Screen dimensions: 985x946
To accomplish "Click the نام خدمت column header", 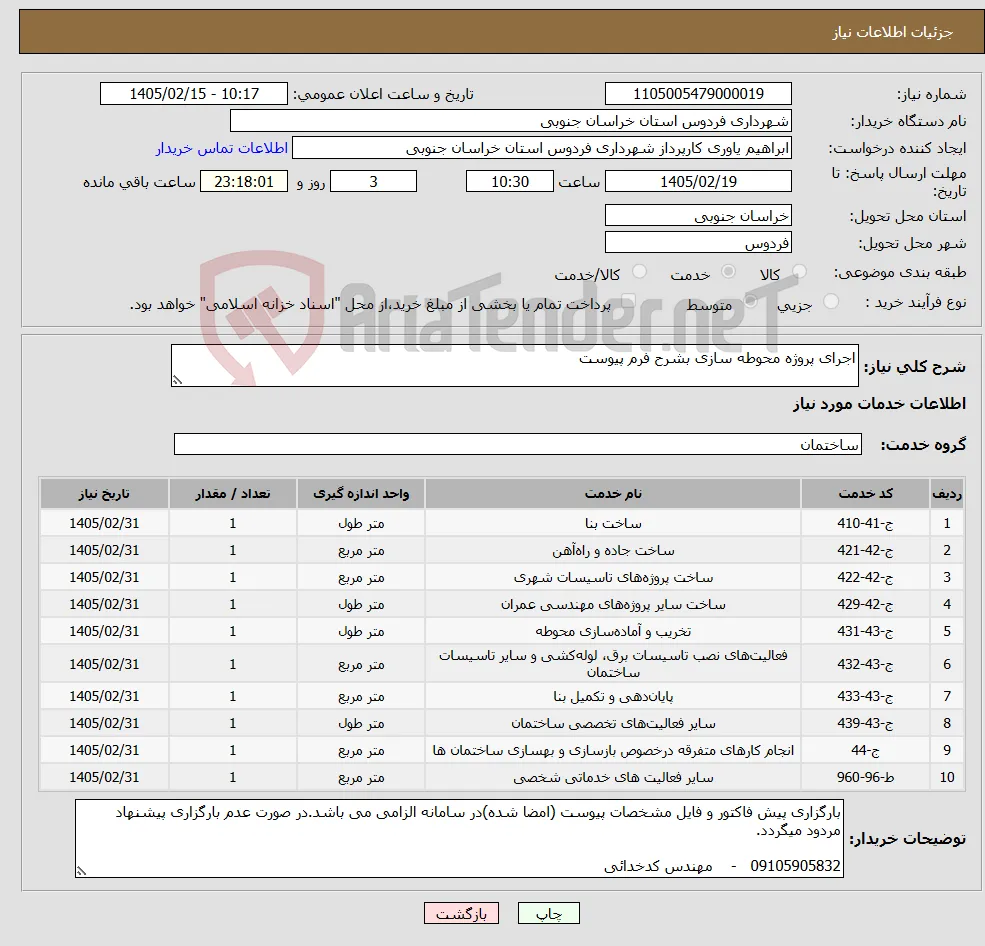I will [x=613, y=494].
